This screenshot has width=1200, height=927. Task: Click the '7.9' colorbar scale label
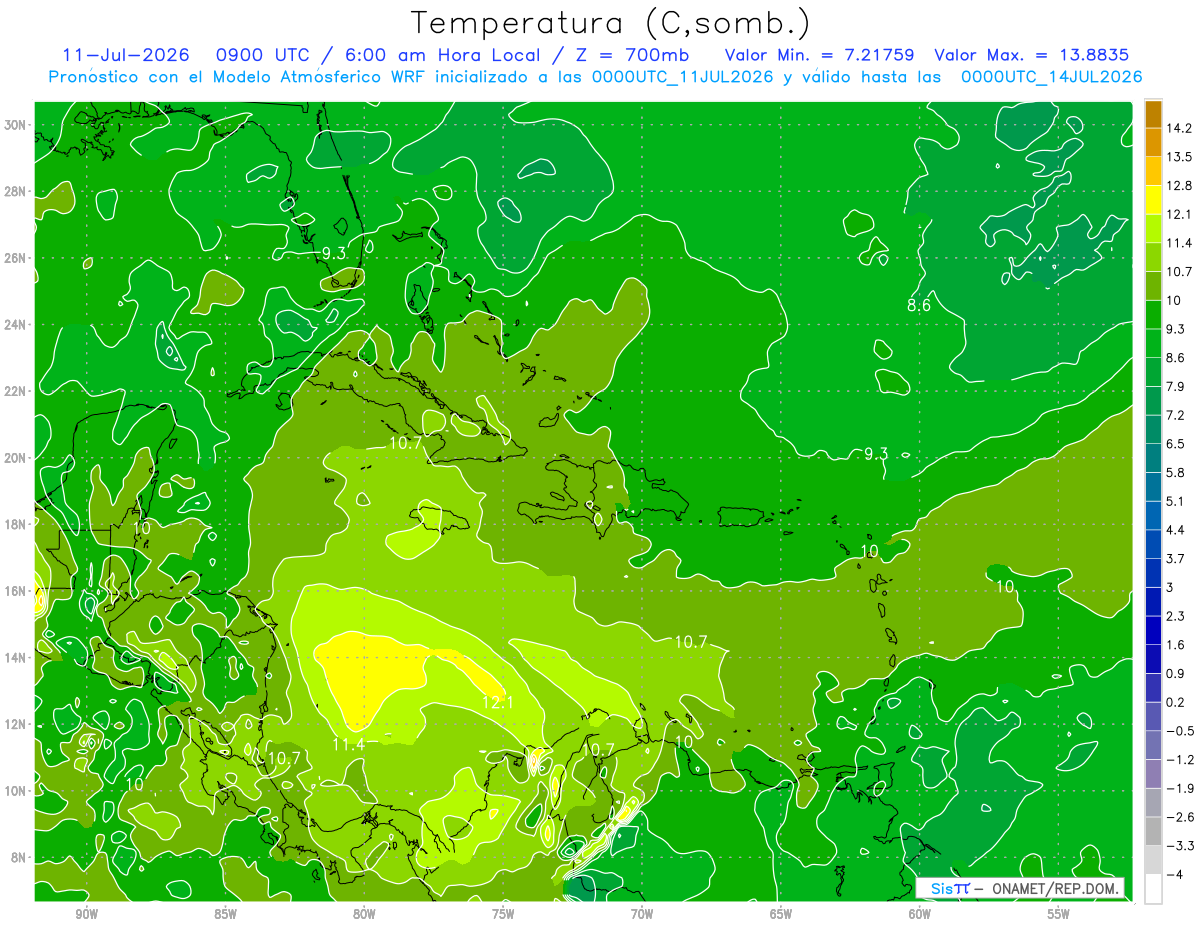[1176, 387]
